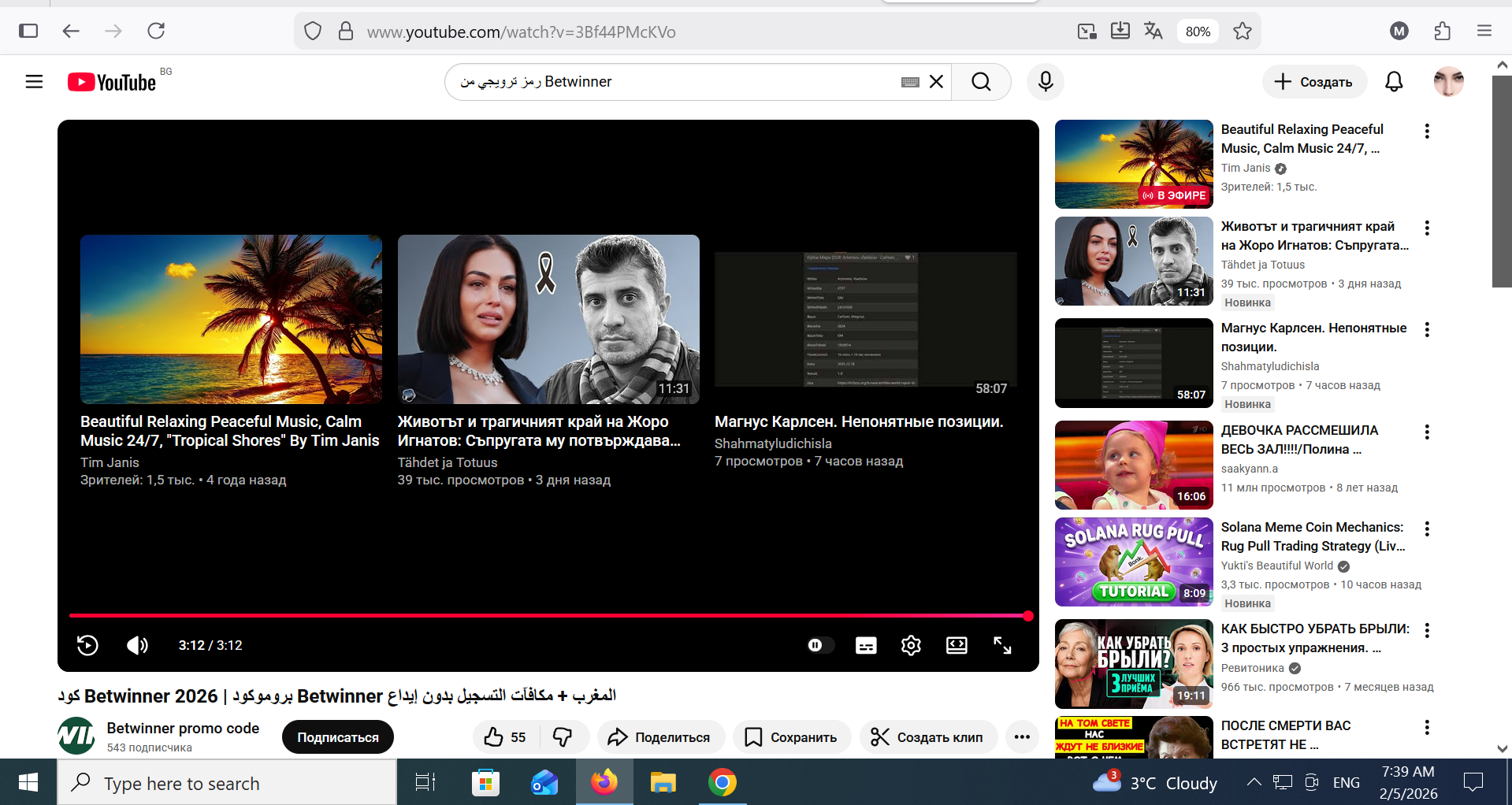The width and height of the screenshot is (1512, 805).
Task: Click the Подписаться subscribe button
Action: pos(338,737)
